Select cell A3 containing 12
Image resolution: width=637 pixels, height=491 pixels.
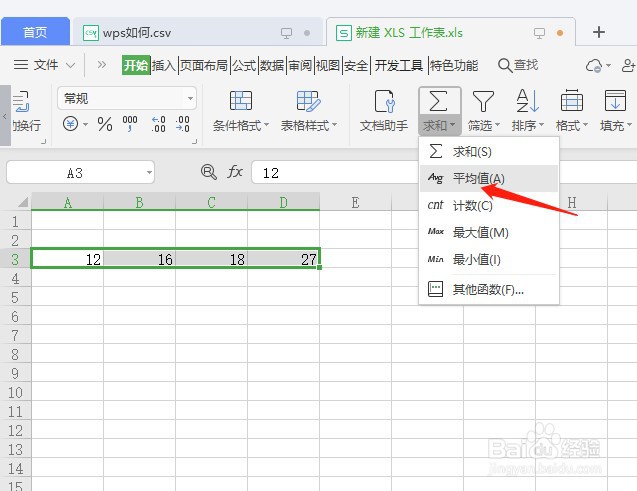67,259
